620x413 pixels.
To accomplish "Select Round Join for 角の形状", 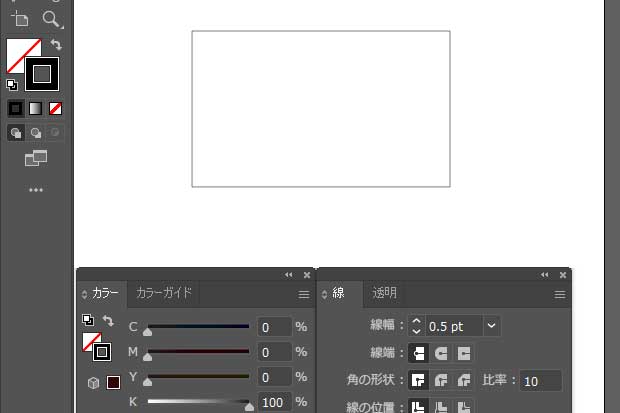I will point(441,380).
